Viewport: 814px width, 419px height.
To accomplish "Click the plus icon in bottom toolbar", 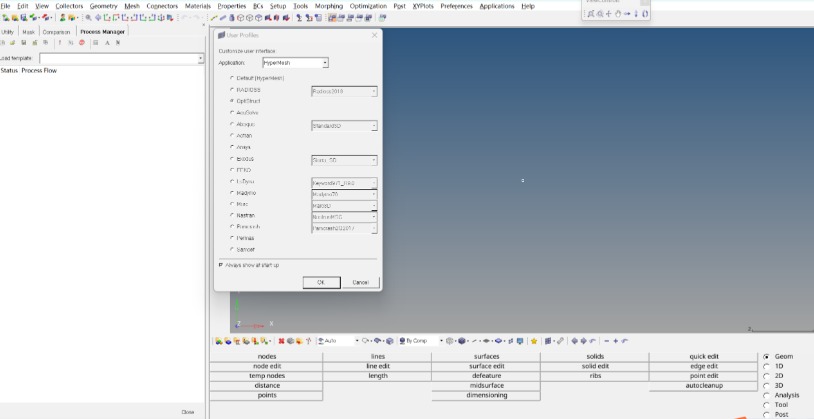I will click(x=616, y=341).
